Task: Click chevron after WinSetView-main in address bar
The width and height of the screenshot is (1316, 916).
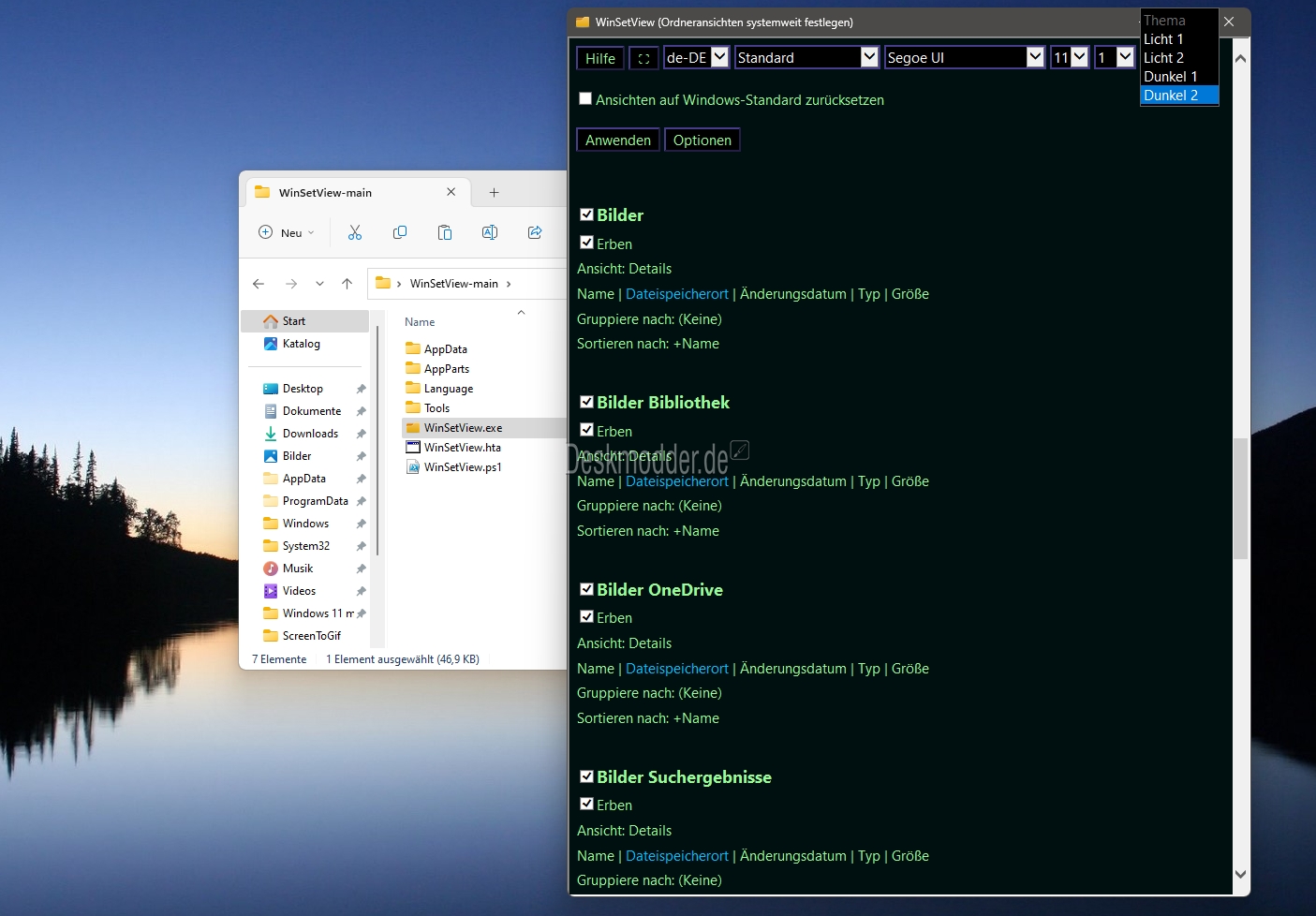Action: pyautogui.click(x=509, y=284)
